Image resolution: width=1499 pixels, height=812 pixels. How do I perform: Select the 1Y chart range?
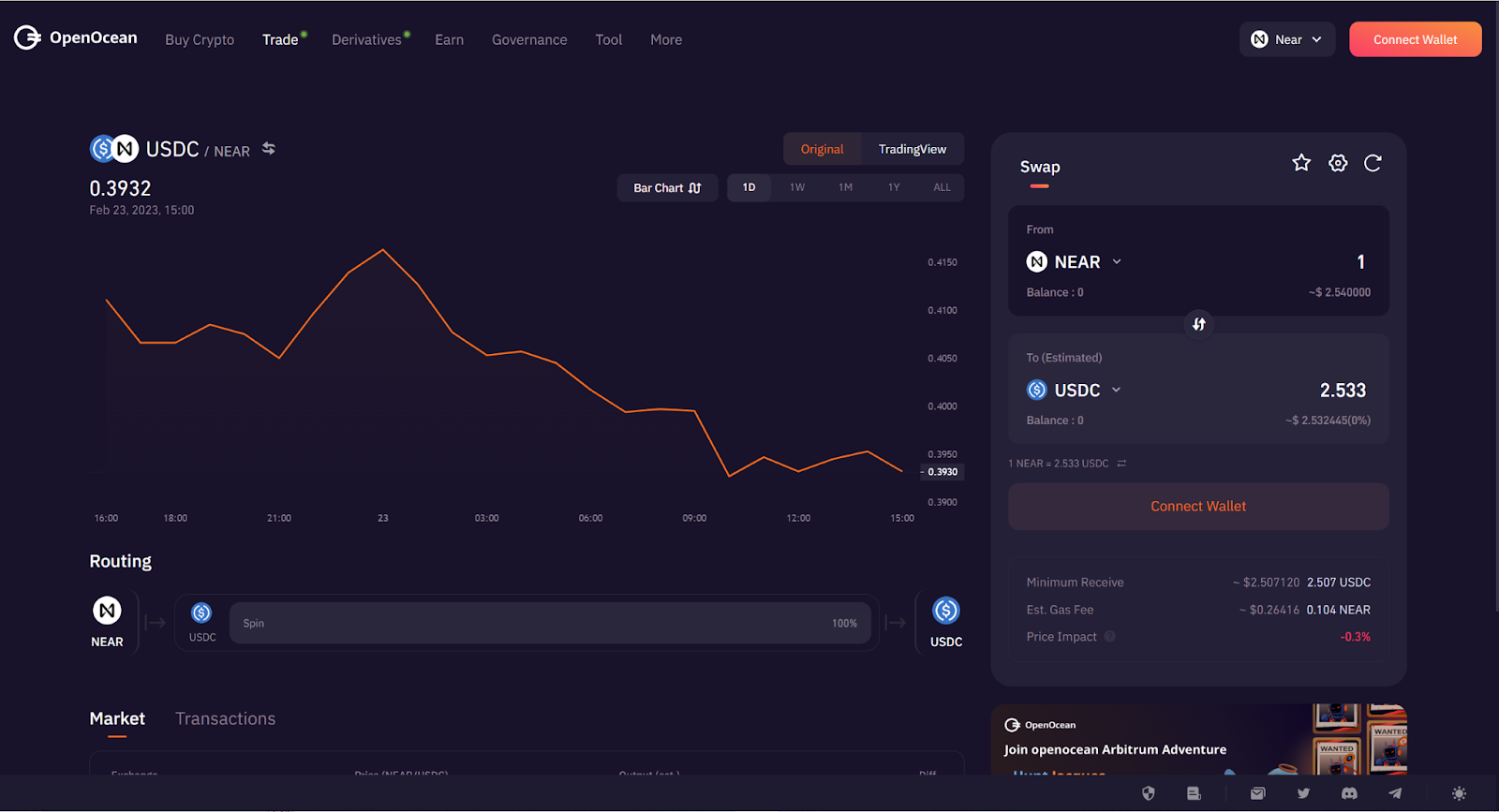click(x=894, y=187)
